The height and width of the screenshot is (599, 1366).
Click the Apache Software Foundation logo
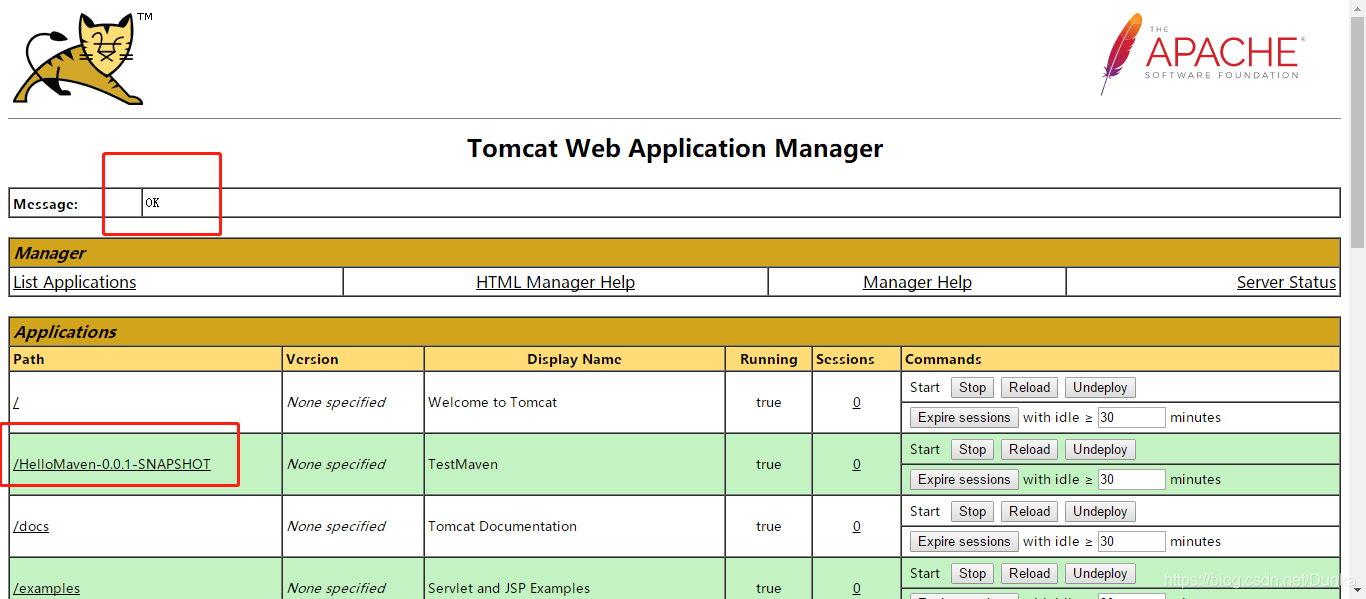click(x=1201, y=54)
